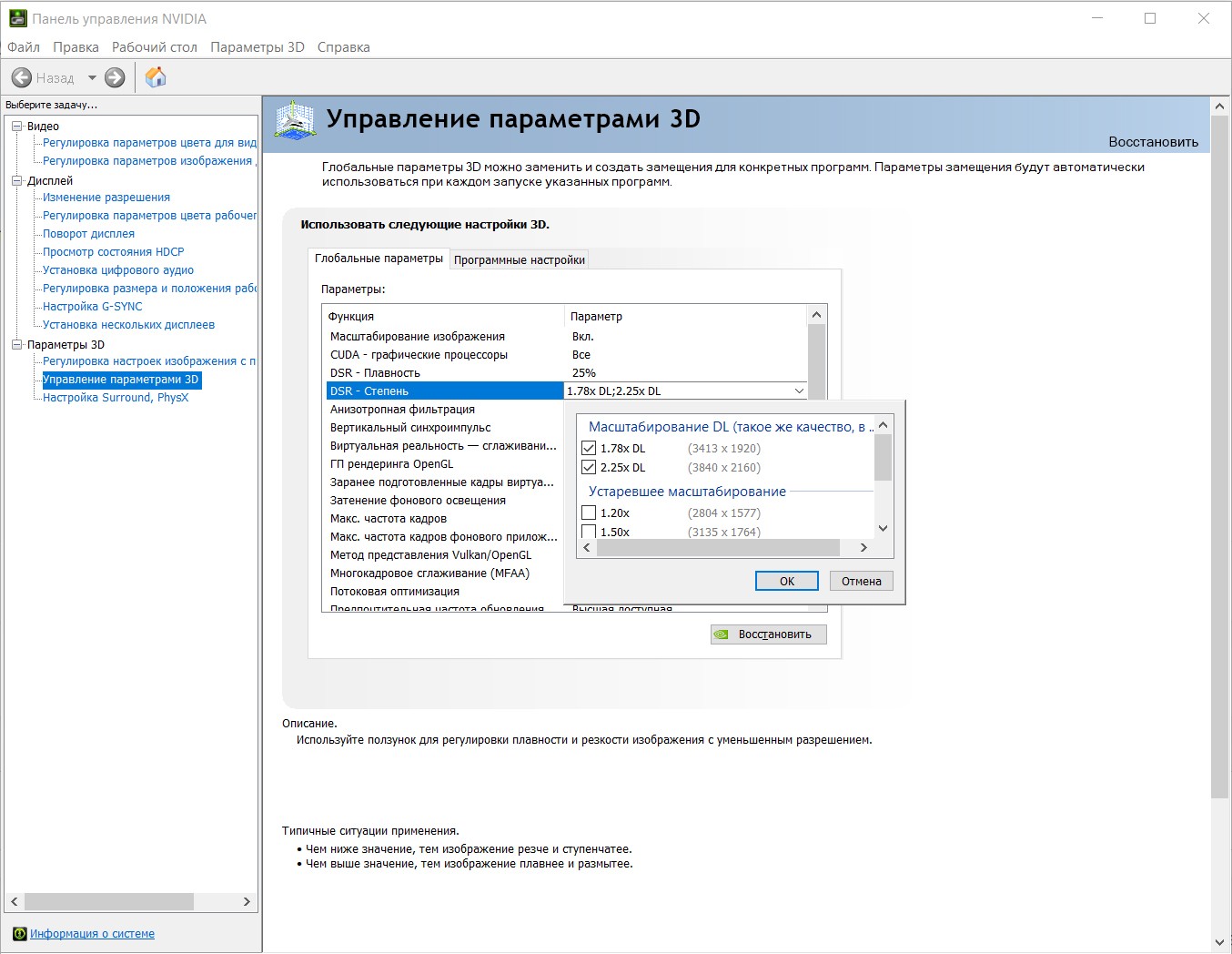Switch to the Программные настройки tab
Image resolution: width=1232 pixels, height=954 pixels.
(520, 260)
